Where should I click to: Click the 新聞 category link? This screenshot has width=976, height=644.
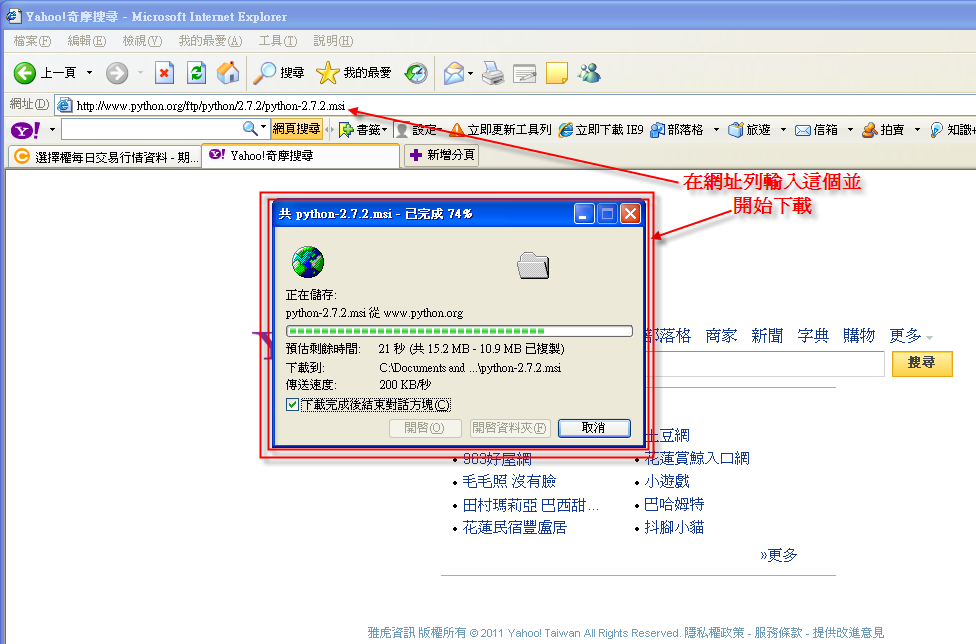click(x=767, y=336)
